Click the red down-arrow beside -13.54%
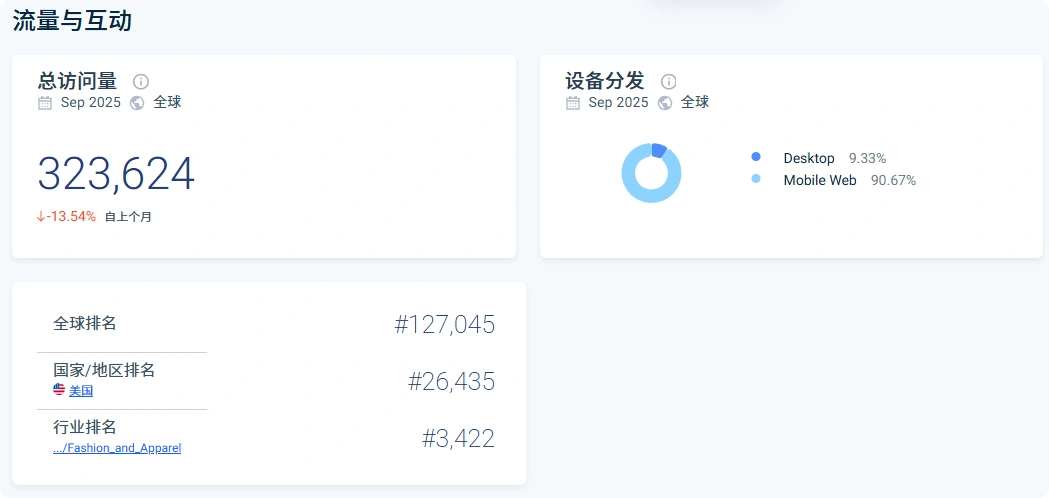 click(x=41, y=216)
